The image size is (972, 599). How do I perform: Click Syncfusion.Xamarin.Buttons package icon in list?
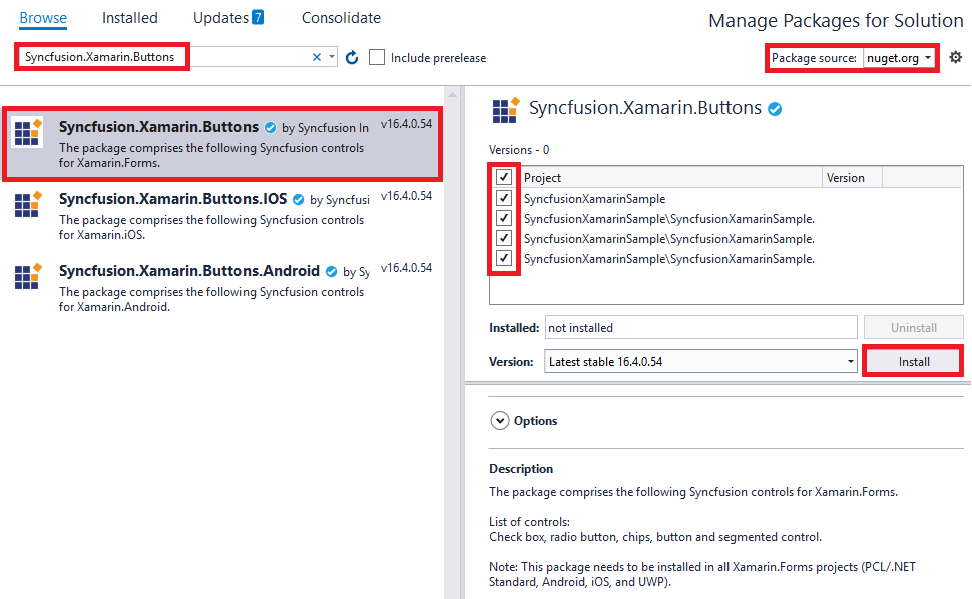point(28,133)
